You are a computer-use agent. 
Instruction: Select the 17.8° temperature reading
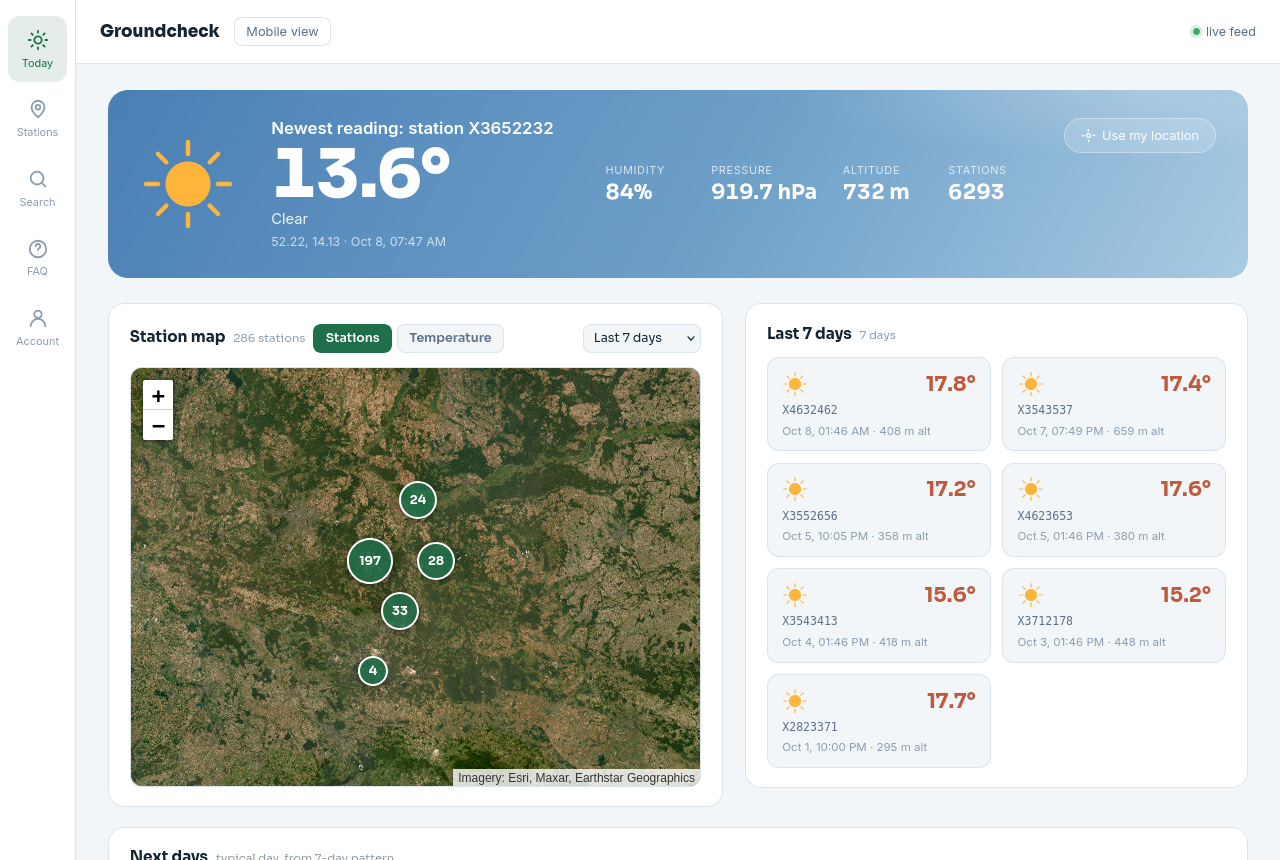point(950,384)
